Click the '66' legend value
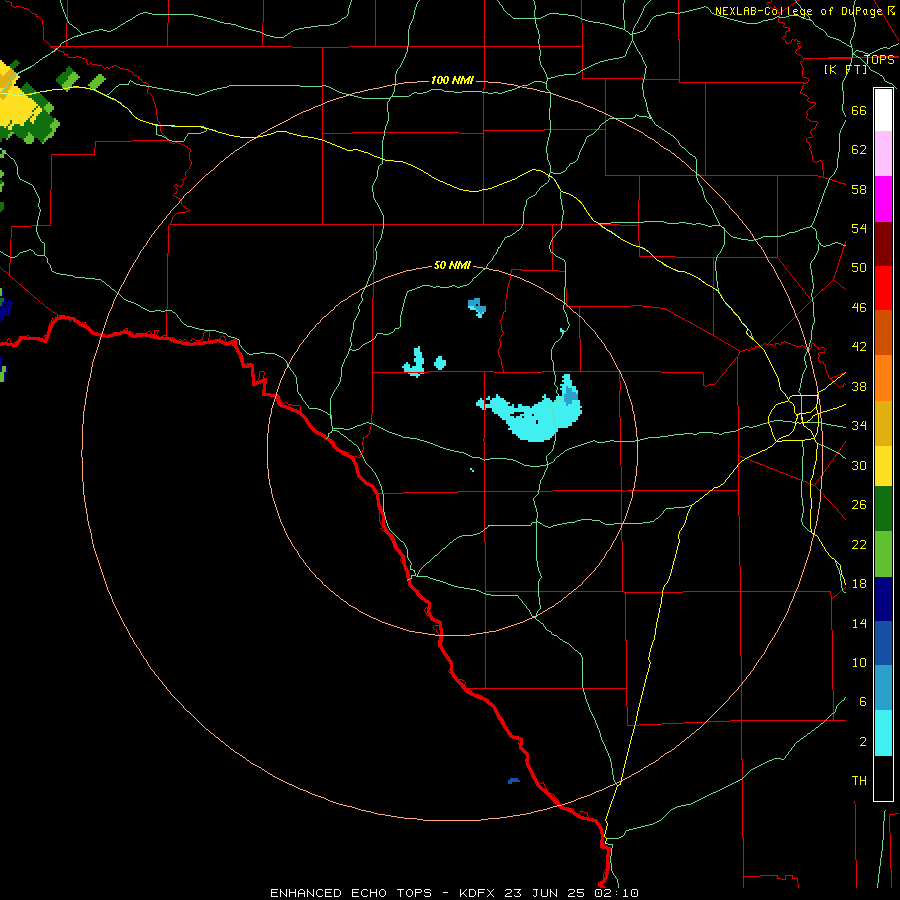This screenshot has width=900, height=900. [859, 111]
